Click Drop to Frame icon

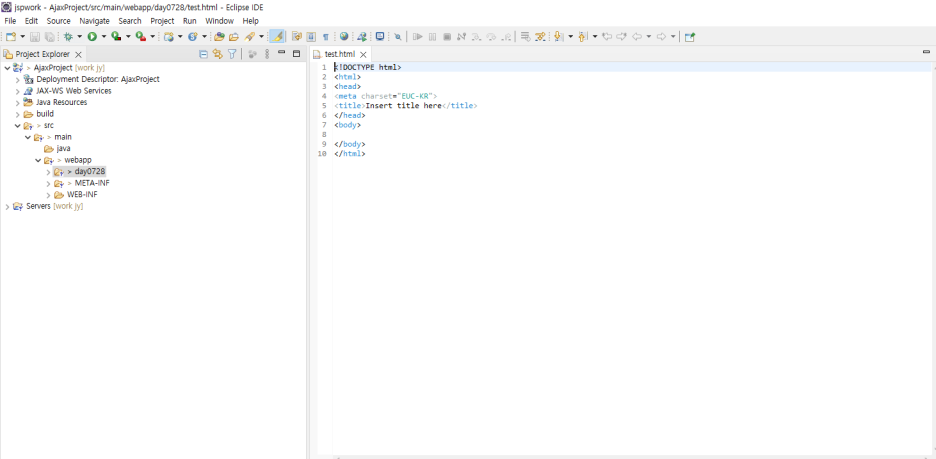(525, 36)
